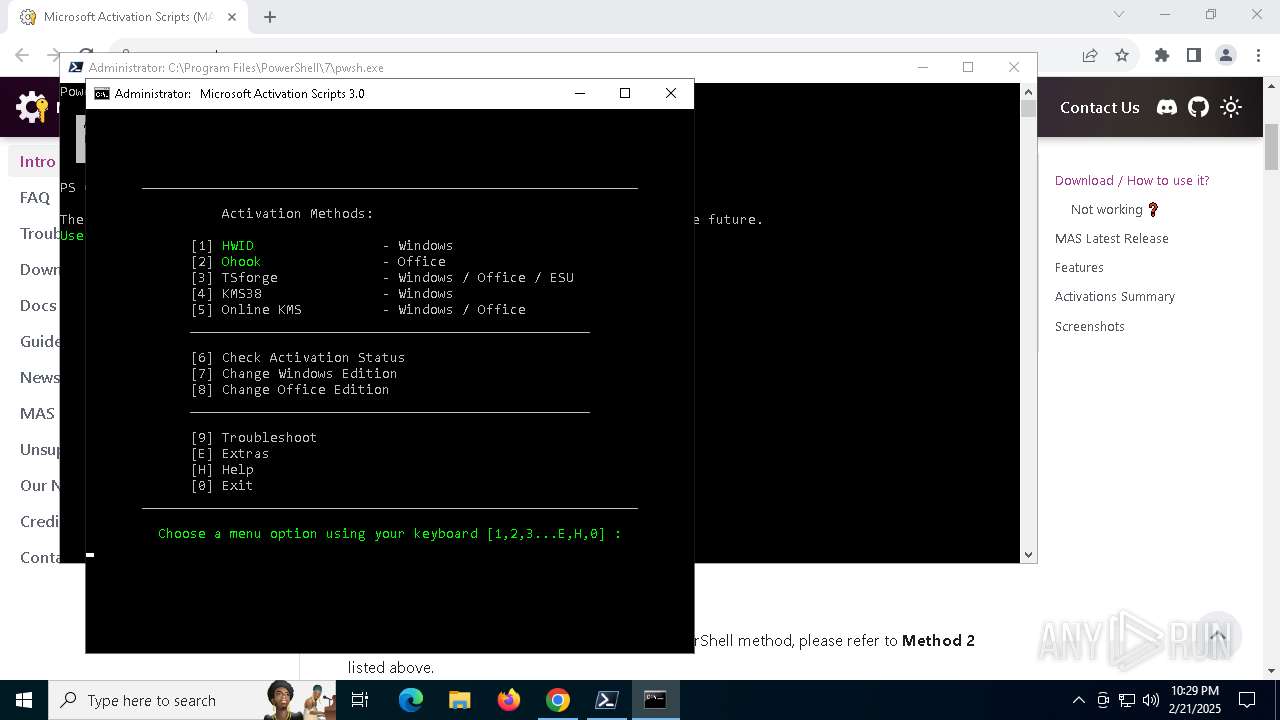The image size is (1280, 720).
Task: Open new Chrome tab plus button
Action: click(270, 16)
